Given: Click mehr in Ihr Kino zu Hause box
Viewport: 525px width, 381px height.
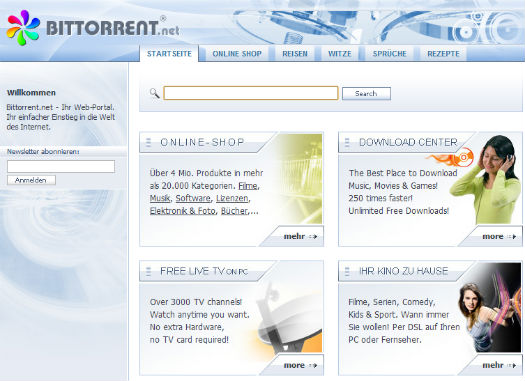Looking at the screenshot, I should click(x=499, y=365).
